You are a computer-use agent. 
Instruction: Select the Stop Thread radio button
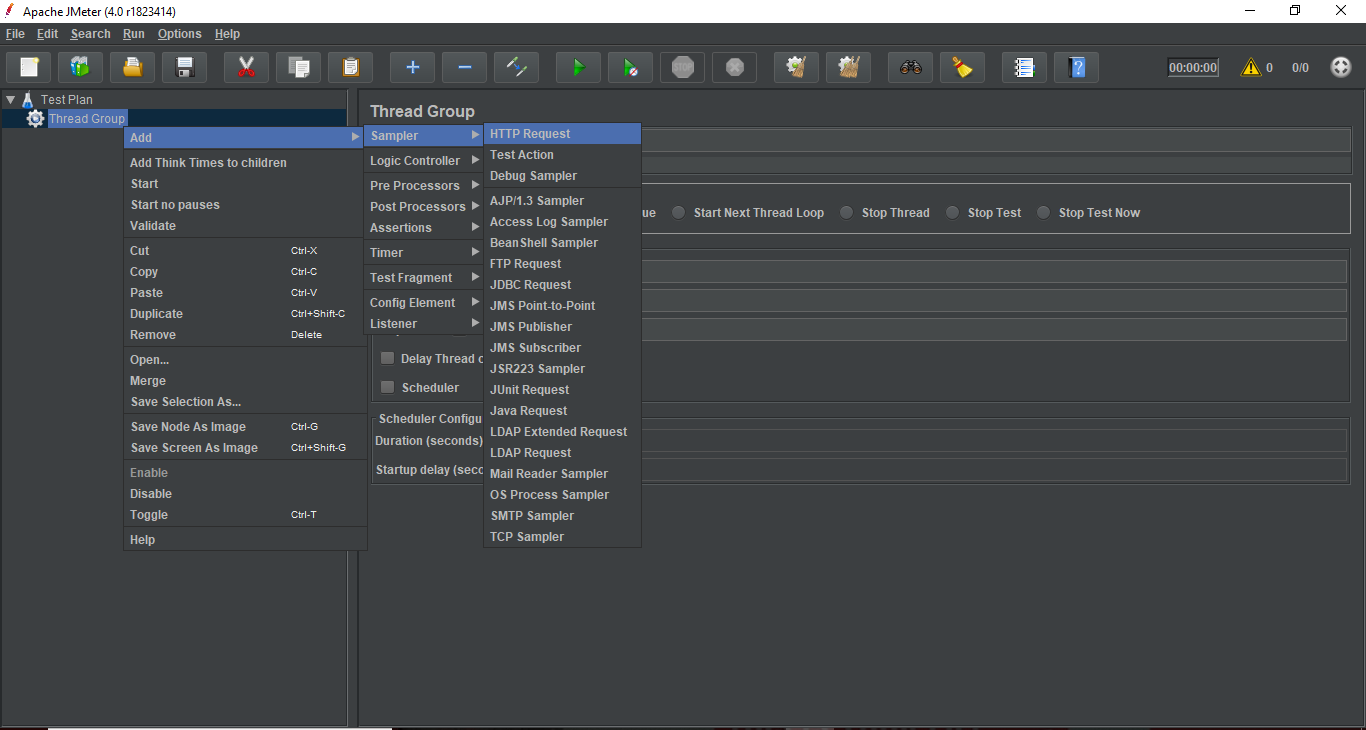pyautogui.click(x=847, y=213)
